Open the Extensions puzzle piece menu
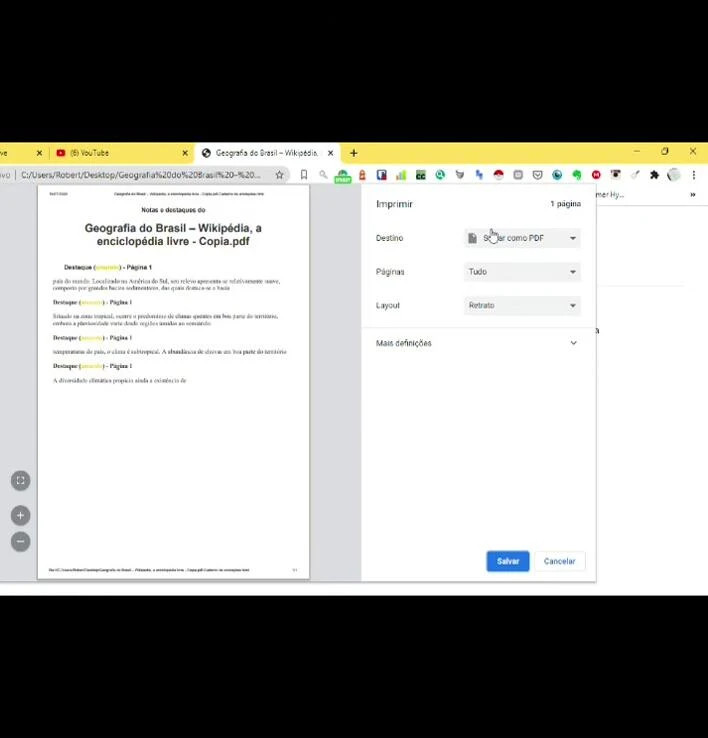The image size is (708, 738). 654,175
